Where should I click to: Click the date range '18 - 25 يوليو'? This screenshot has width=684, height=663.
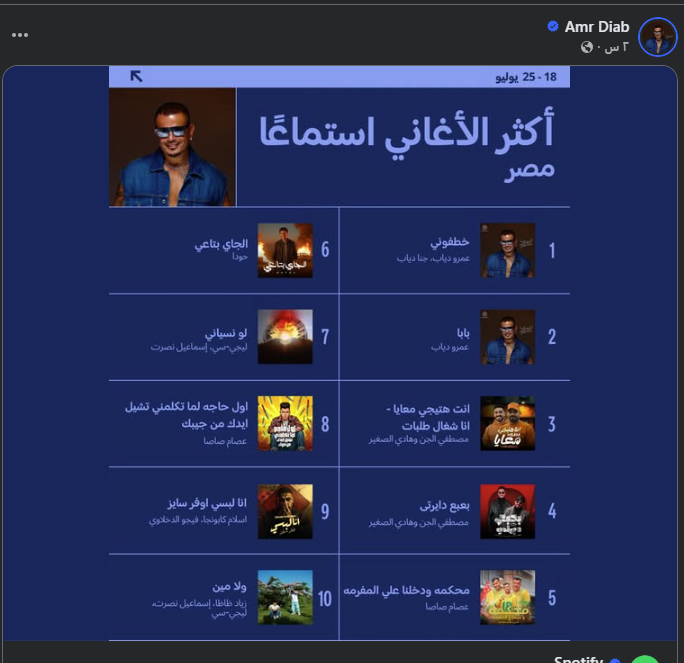coord(526,77)
